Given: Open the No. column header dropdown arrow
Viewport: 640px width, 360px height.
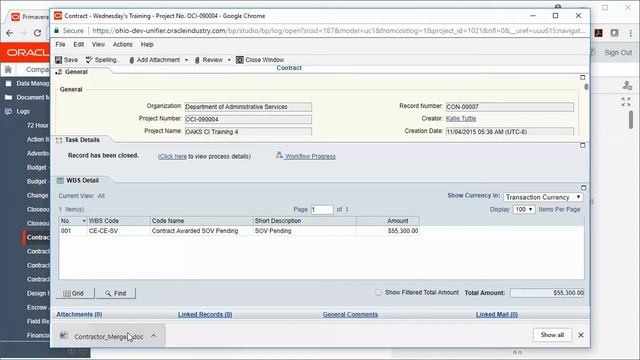Looking at the screenshot, I should click(84, 221).
